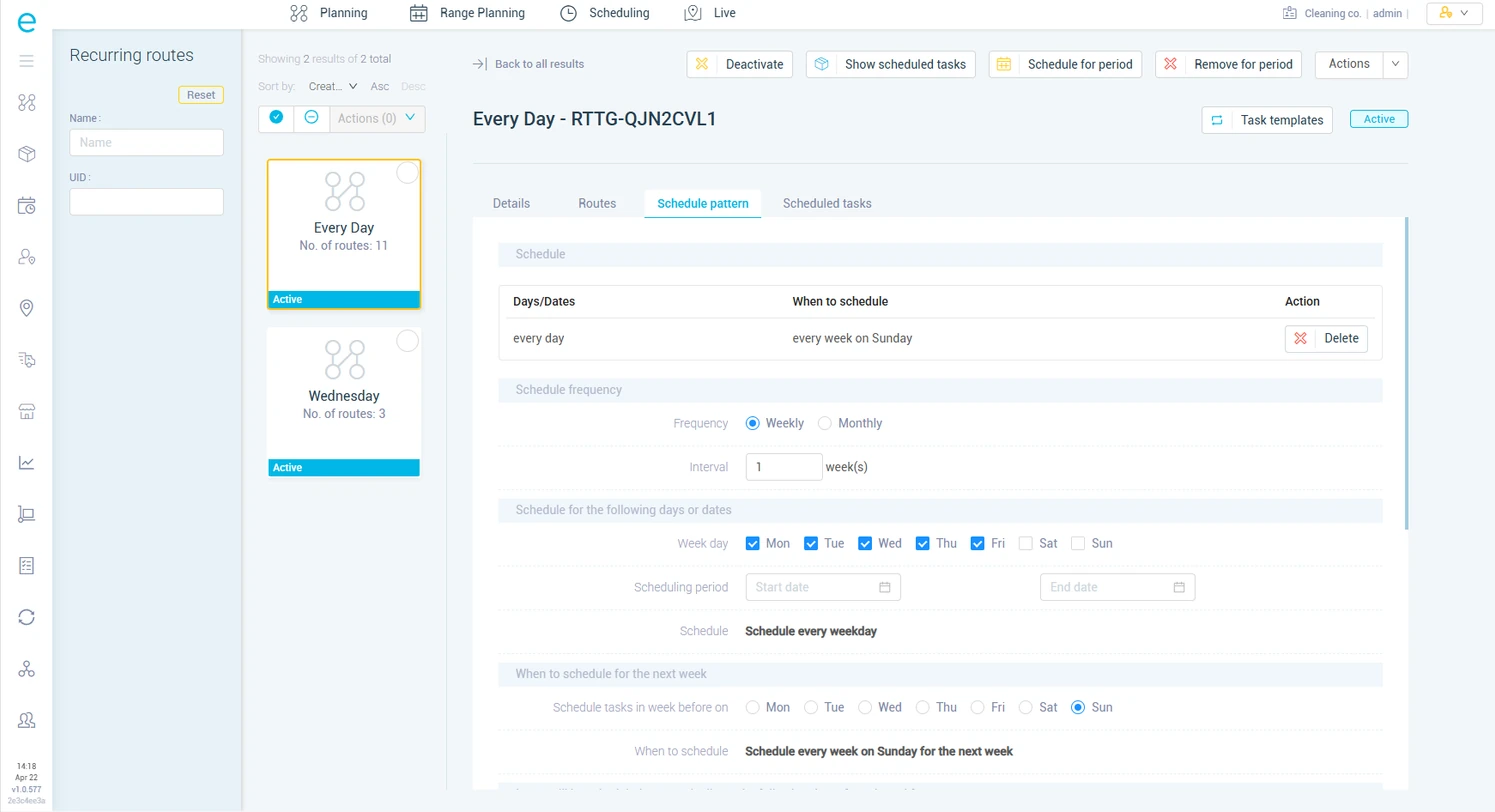
Task: Click the calendar icon in End date field
Action: point(1179,587)
